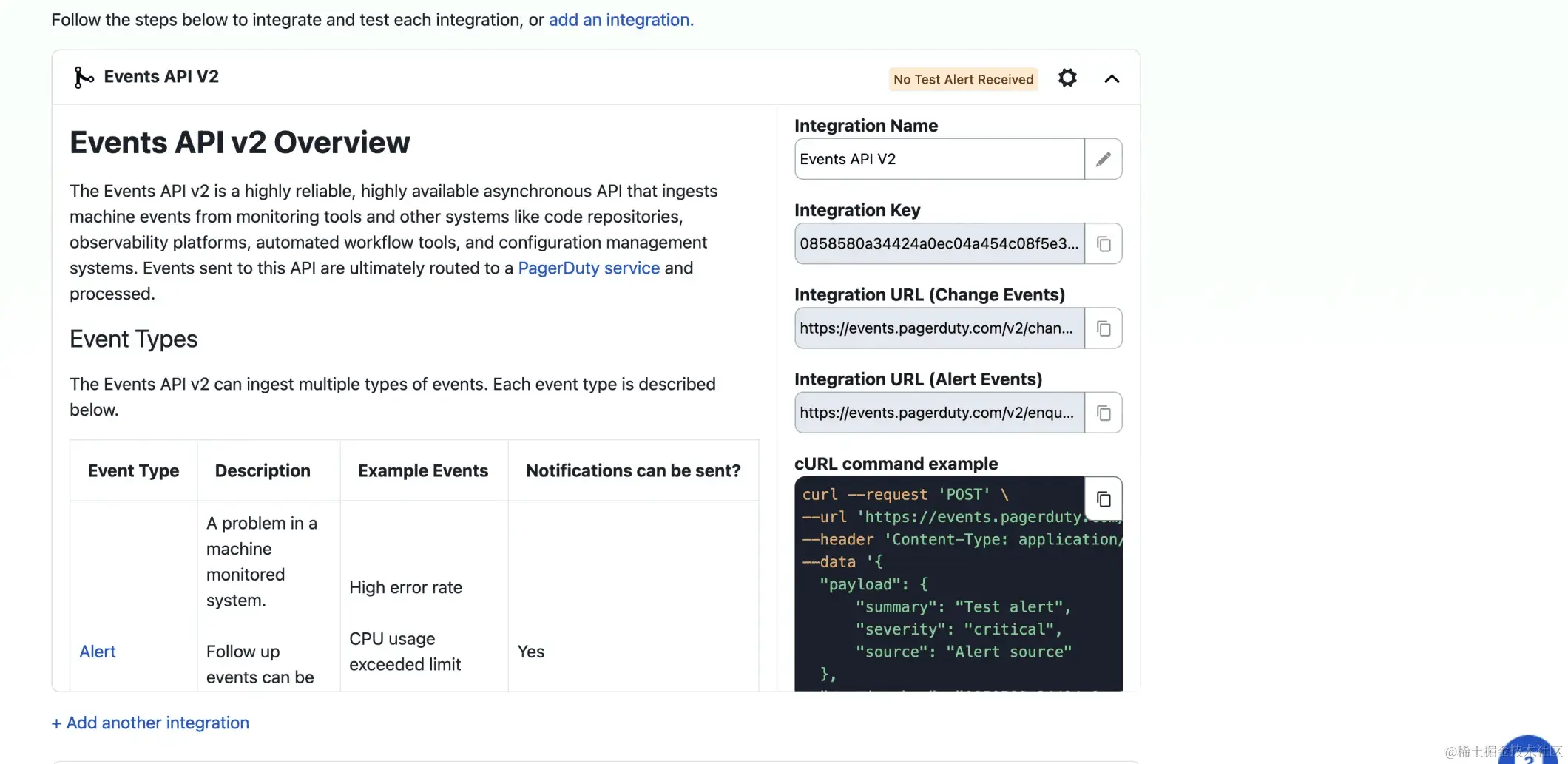Copy the Alert Events integration URL
The width and height of the screenshot is (1568, 764).
pyautogui.click(x=1104, y=413)
